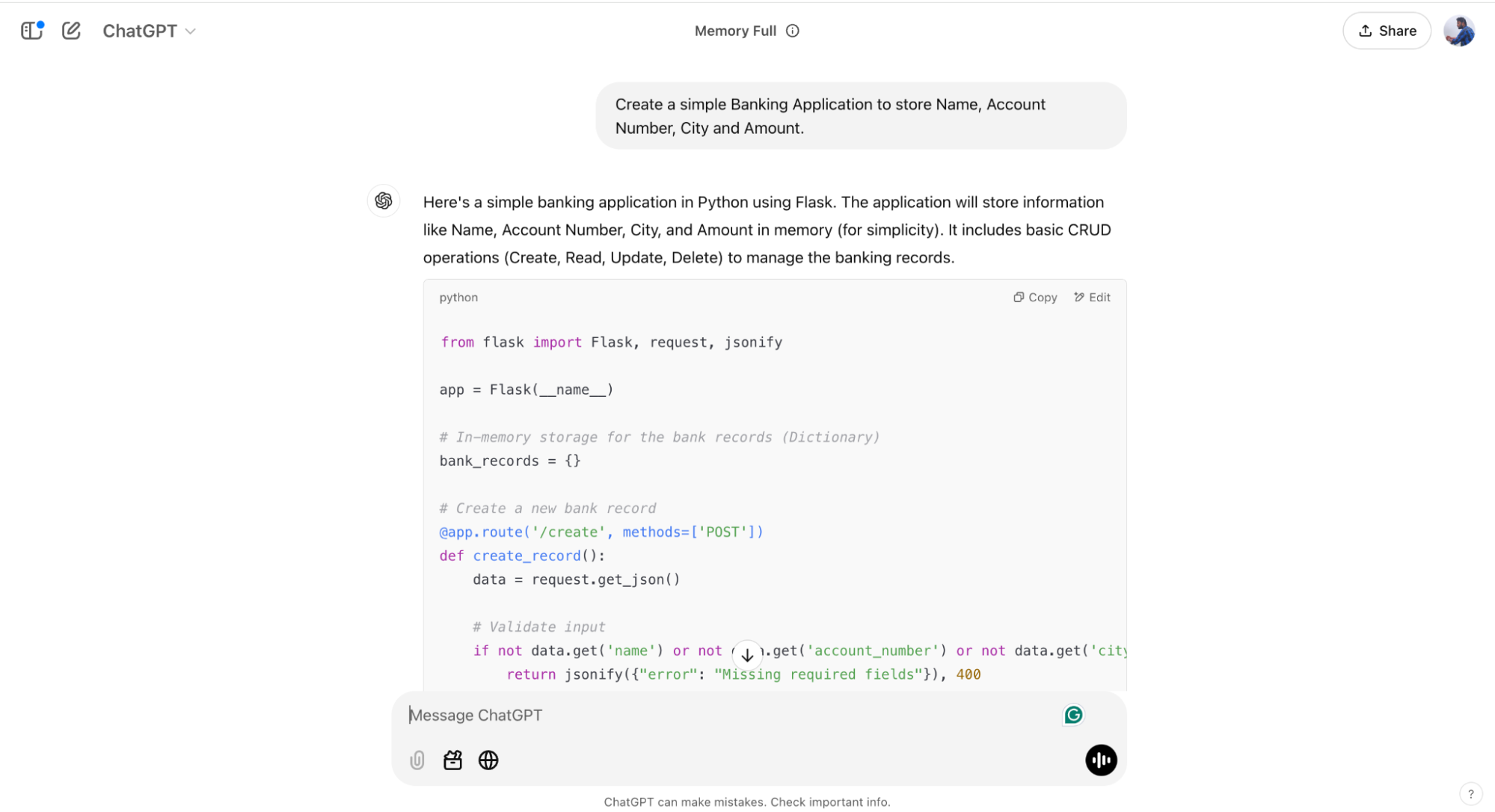Edit the python code block
Viewport: 1495px width, 812px height.
click(1092, 298)
